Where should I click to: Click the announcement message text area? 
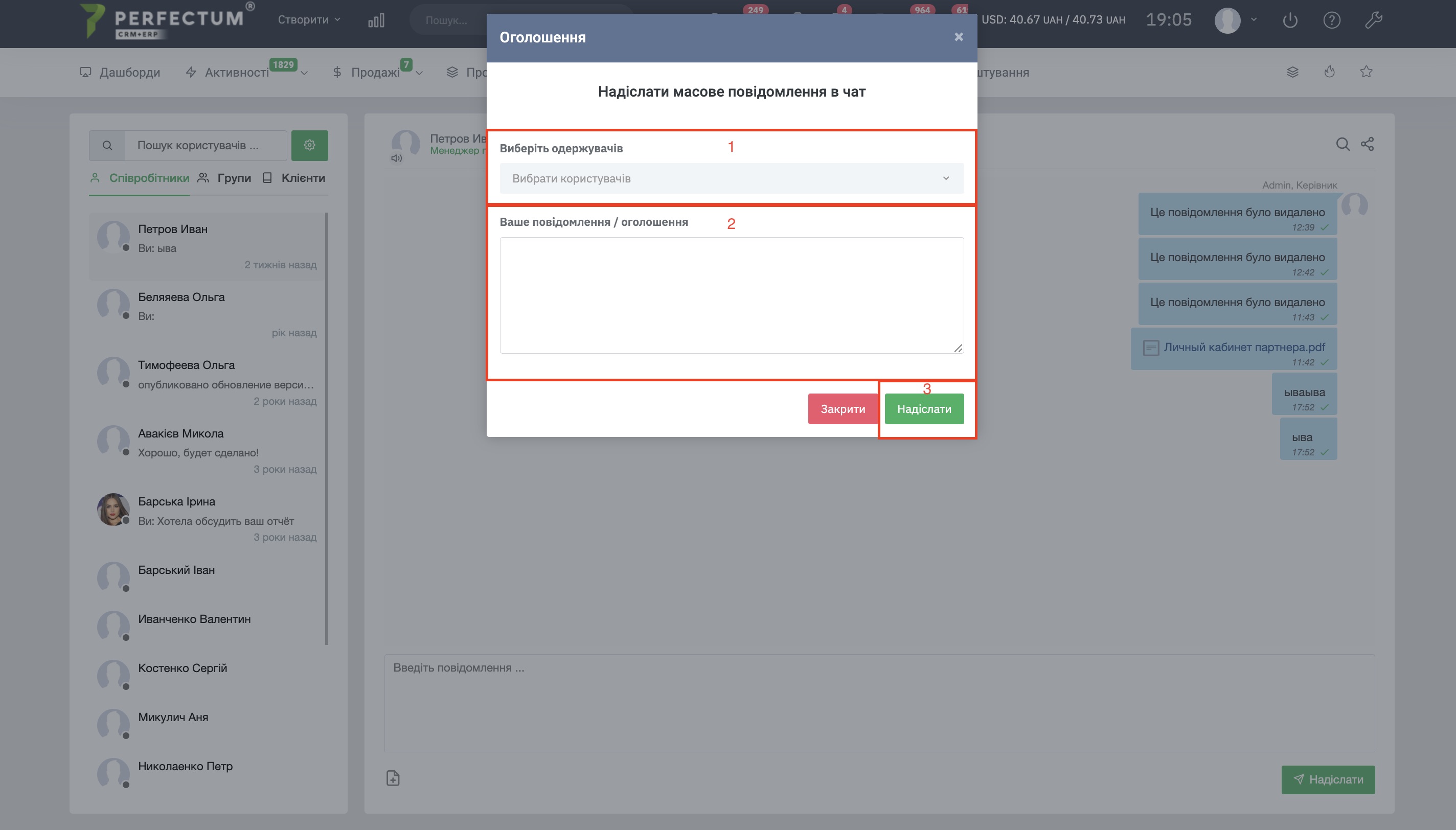(732, 295)
